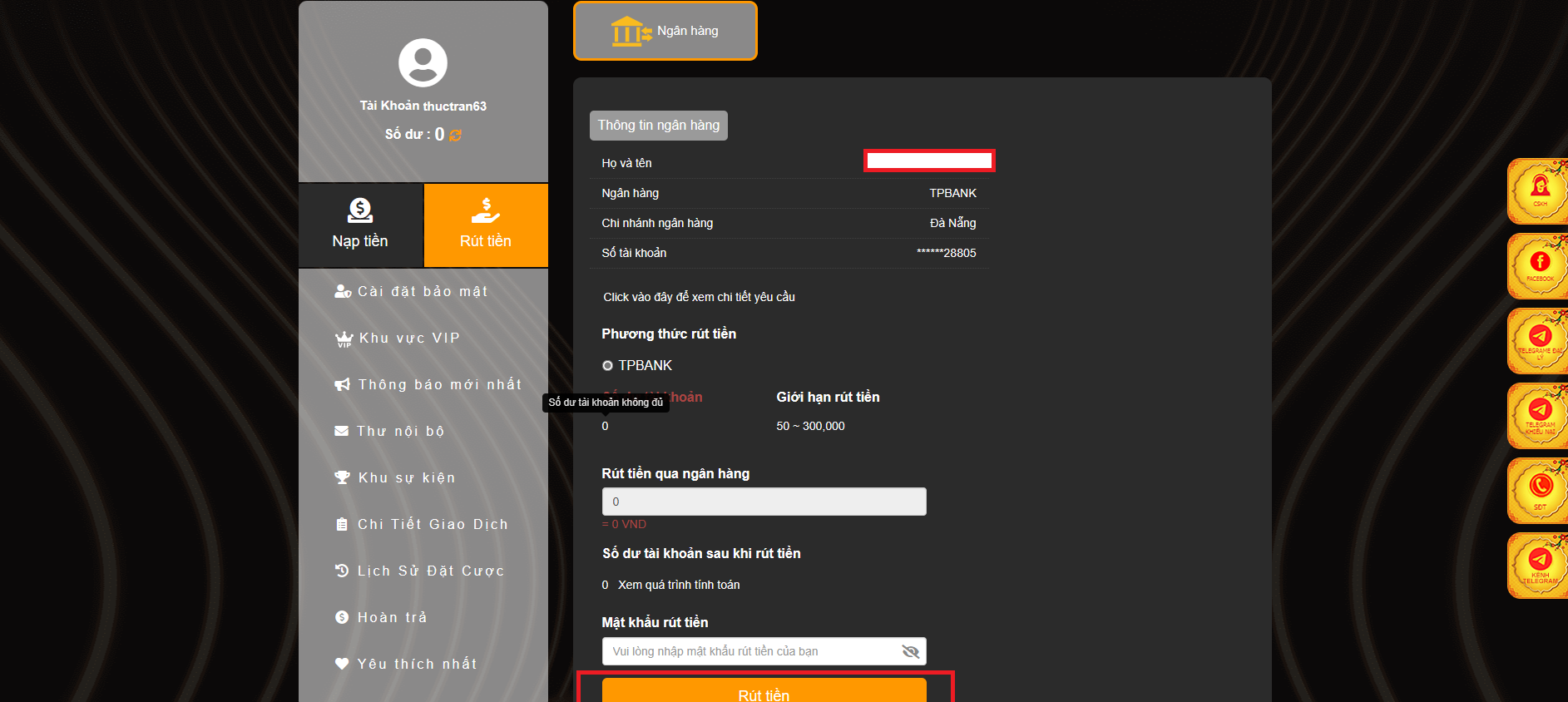Image resolution: width=1568 pixels, height=702 pixels.
Task: Click the user profile avatar
Action: pos(423,63)
